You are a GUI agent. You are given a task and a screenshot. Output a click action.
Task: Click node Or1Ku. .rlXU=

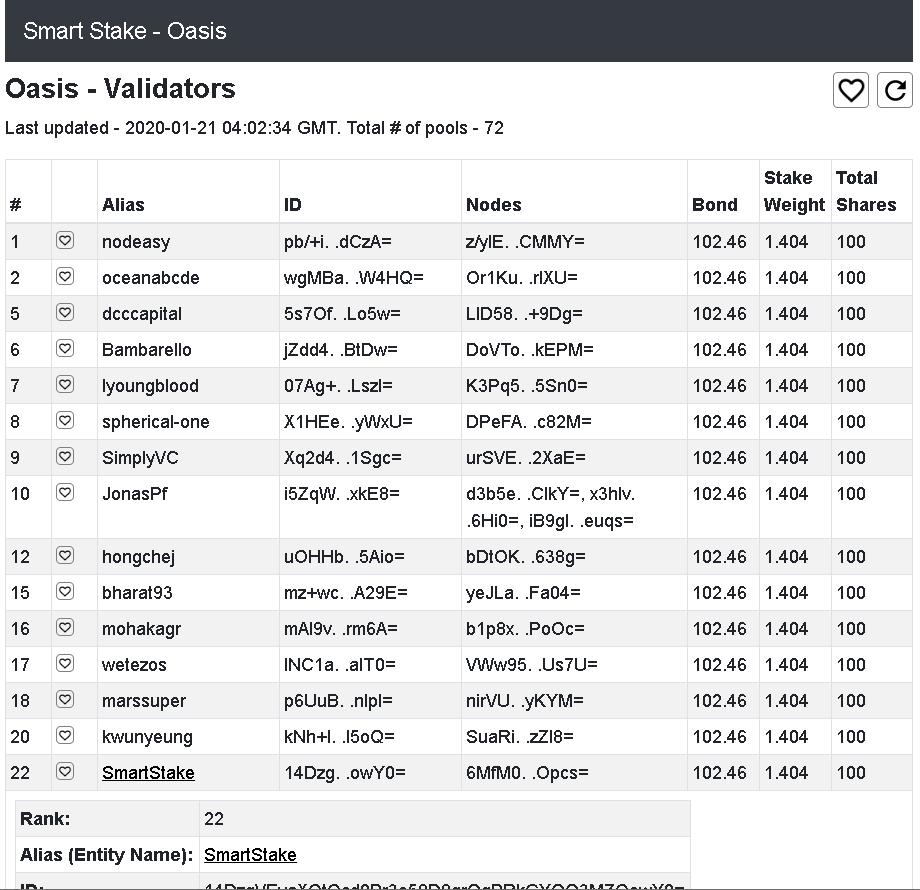(522, 278)
